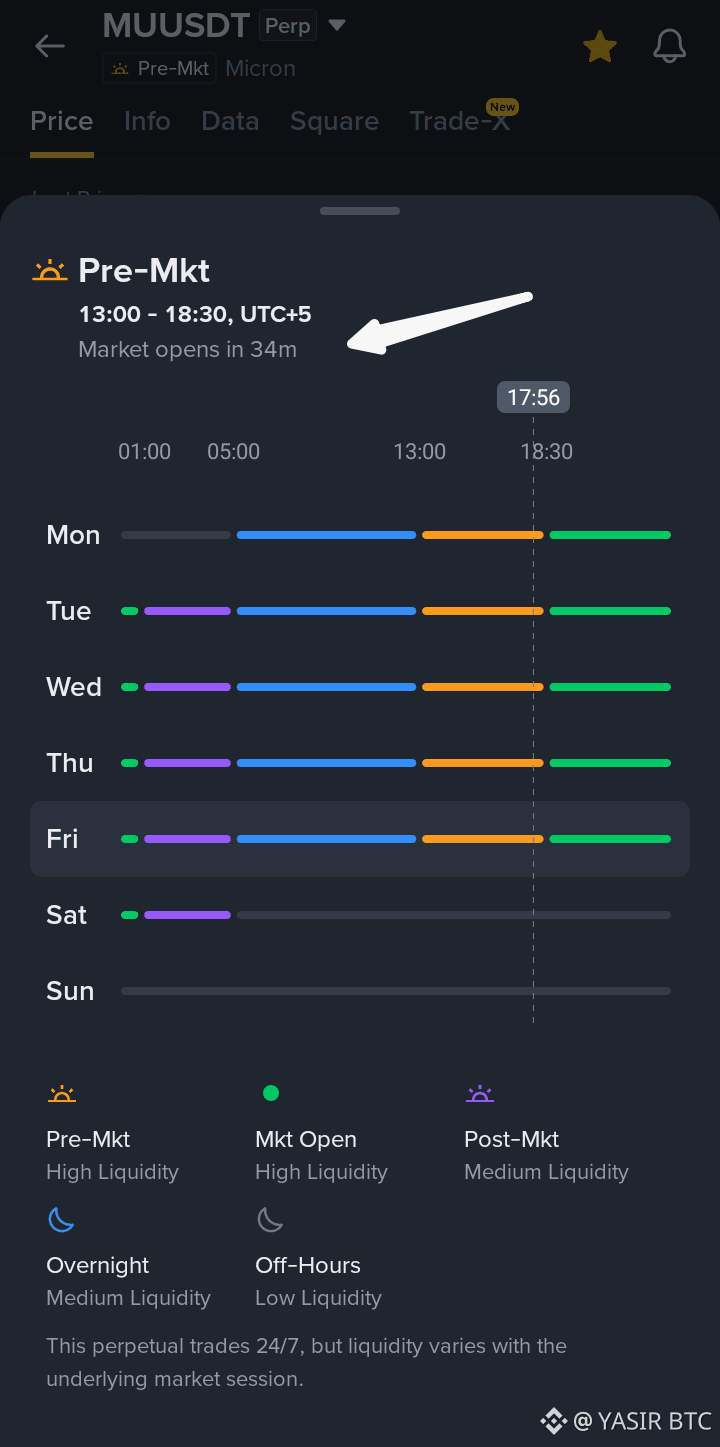Viewport: 720px width, 1447px height.
Task: Tap the sheet drag handle bar
Action: (x=360, y=211)
